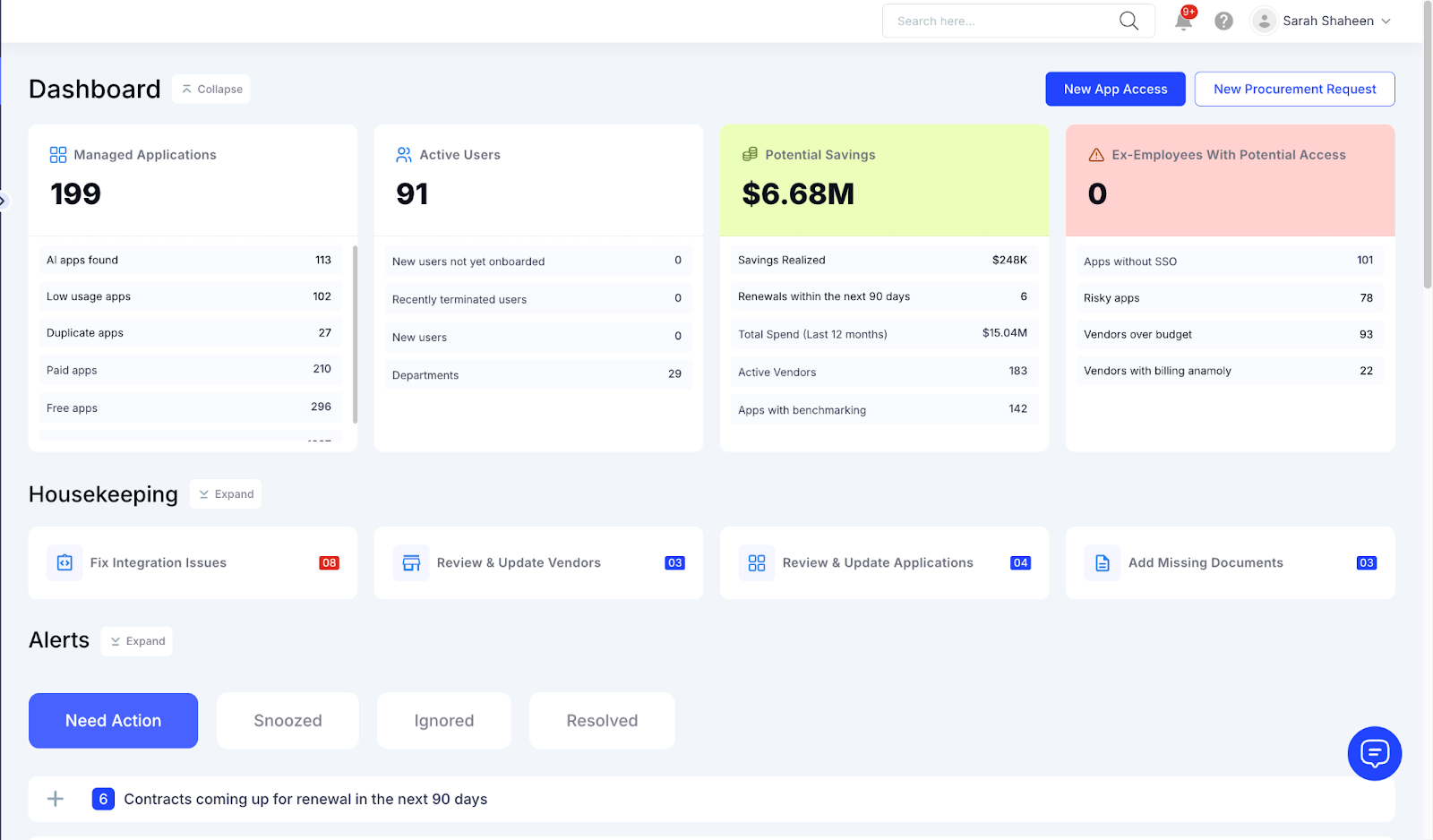The width and height of the screenshot is (1433, 840).
Task: Click the search magnifier icon
Action: (1128, 20)
